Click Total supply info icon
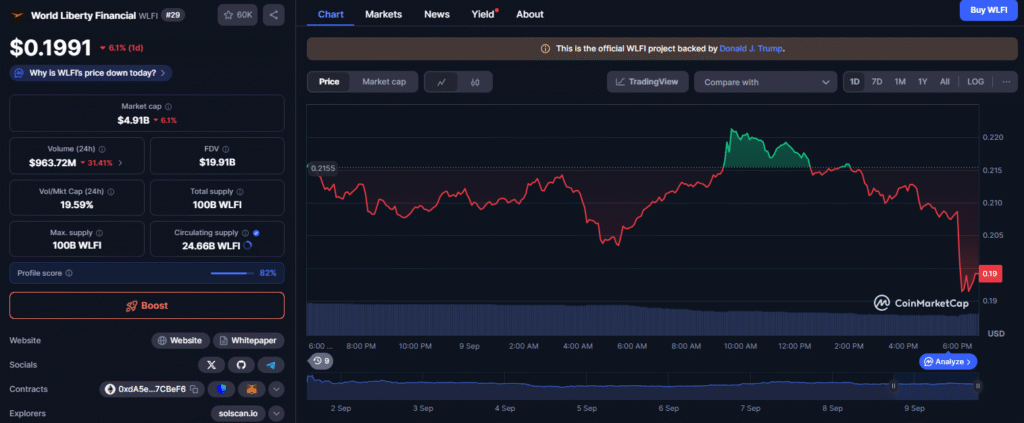The height and width of the screenshot is (423, 1024). click(240, 192)
